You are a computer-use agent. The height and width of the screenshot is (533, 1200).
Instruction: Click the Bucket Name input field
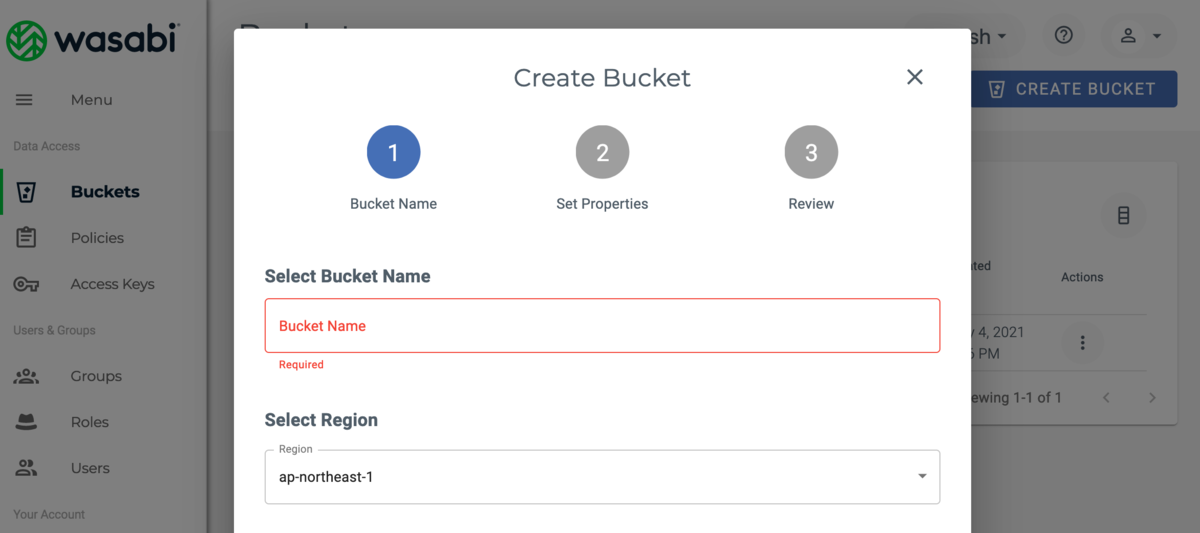pos(602,325)
